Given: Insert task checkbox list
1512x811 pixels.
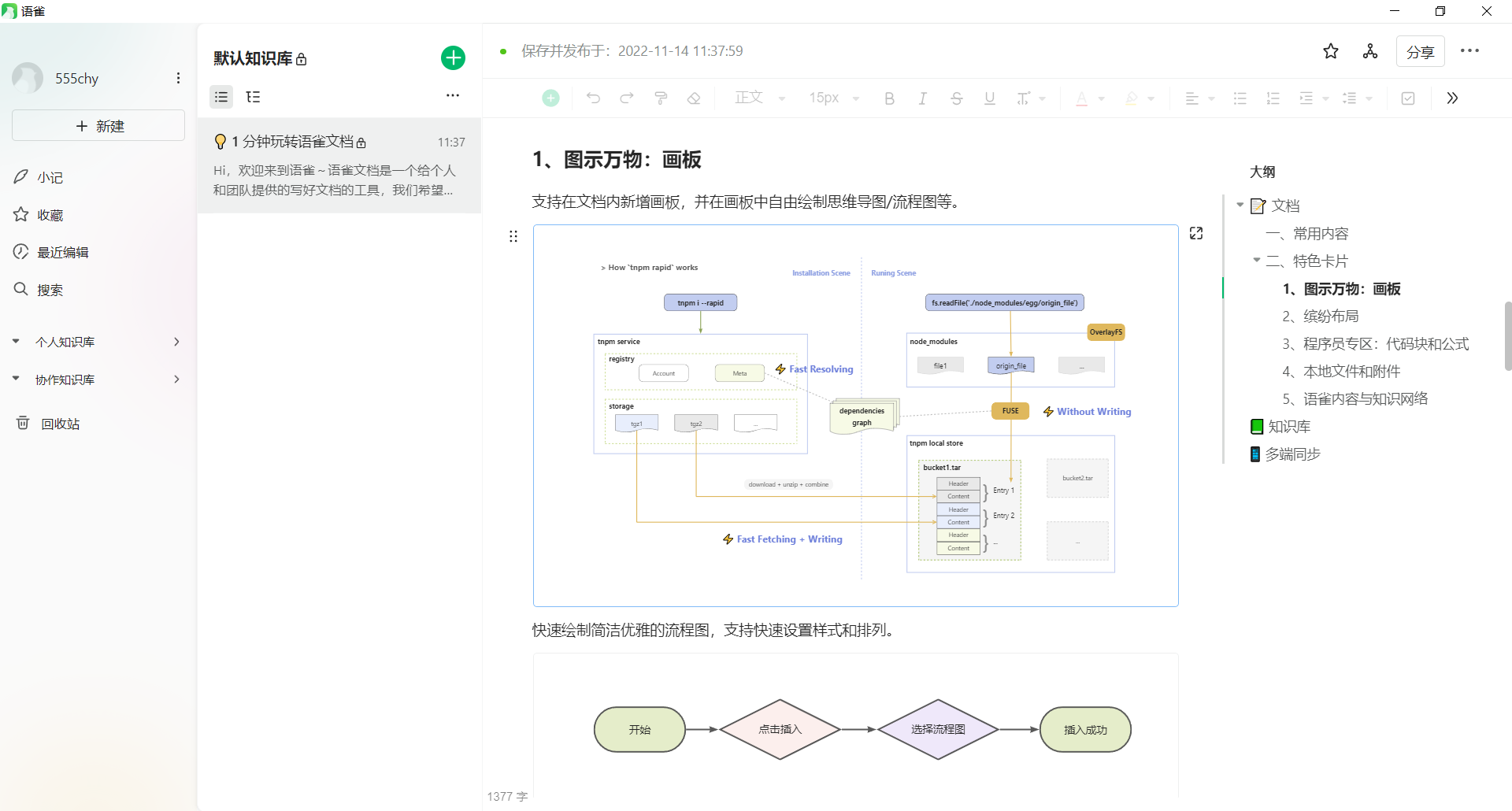Looking at the screenshot, I should (x=1408, y=98).
